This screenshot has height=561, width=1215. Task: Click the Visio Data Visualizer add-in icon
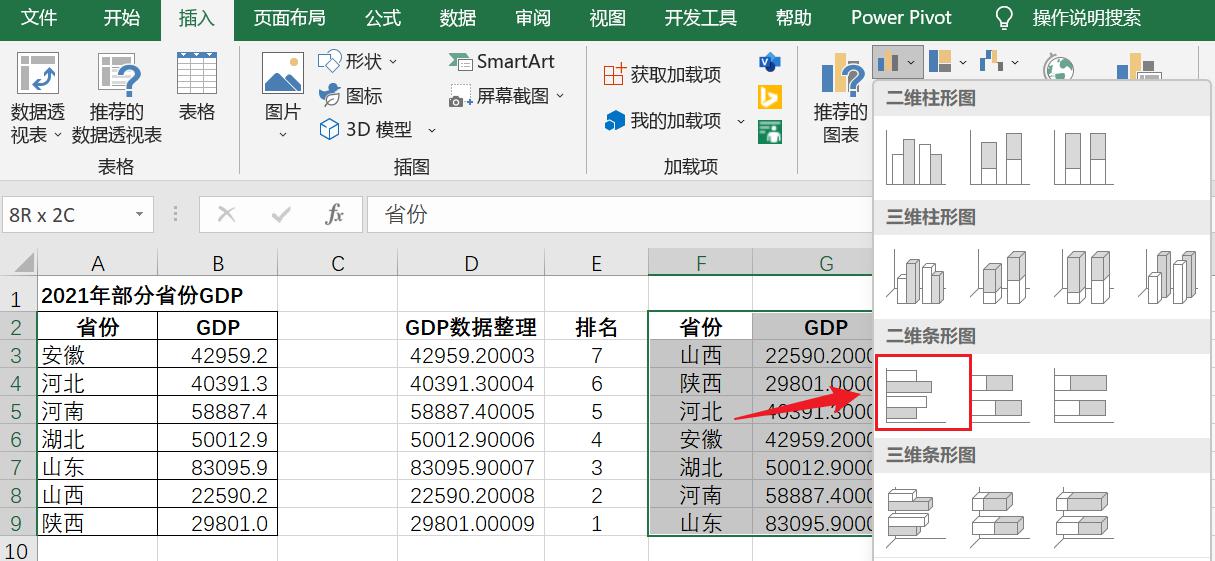pos(770,62)
